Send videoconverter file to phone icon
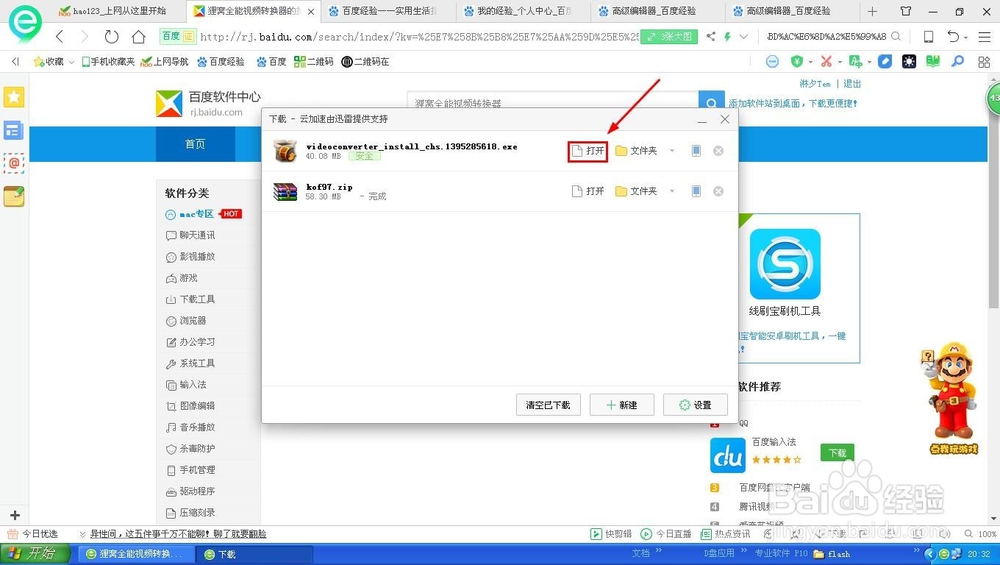This screenshot has height=565, width=1000. pyautogui.click(x=696, y=151)
